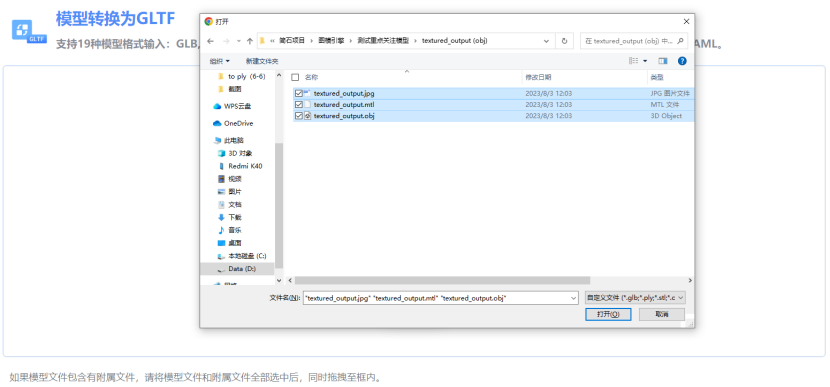Uncheck the textured_output.mtl checkbox

coord(299,105)
